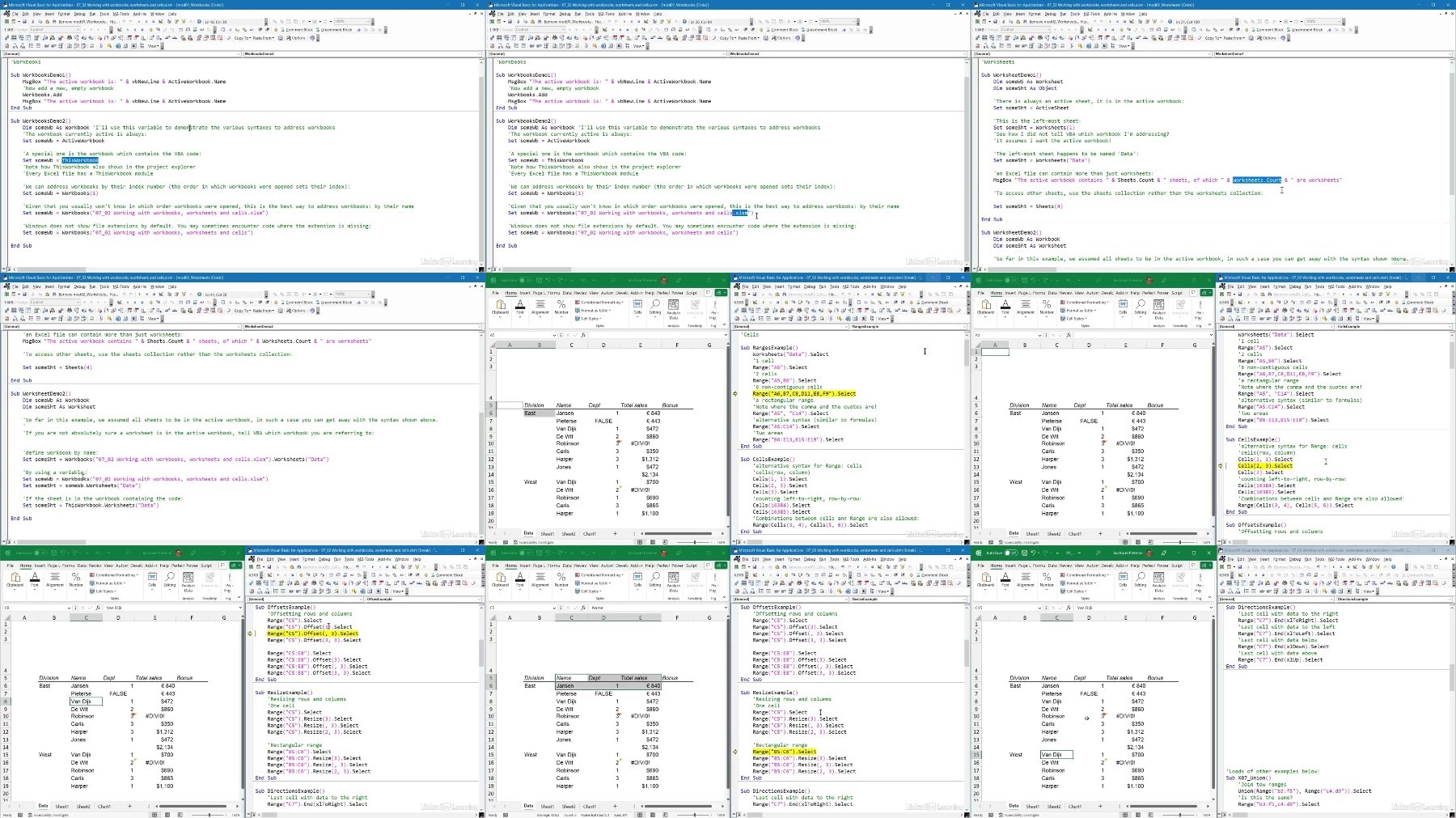
Task: Click Paste From in ThisWorkbook-highlighted VBA toolbar
Action: [x=264, y=38]
